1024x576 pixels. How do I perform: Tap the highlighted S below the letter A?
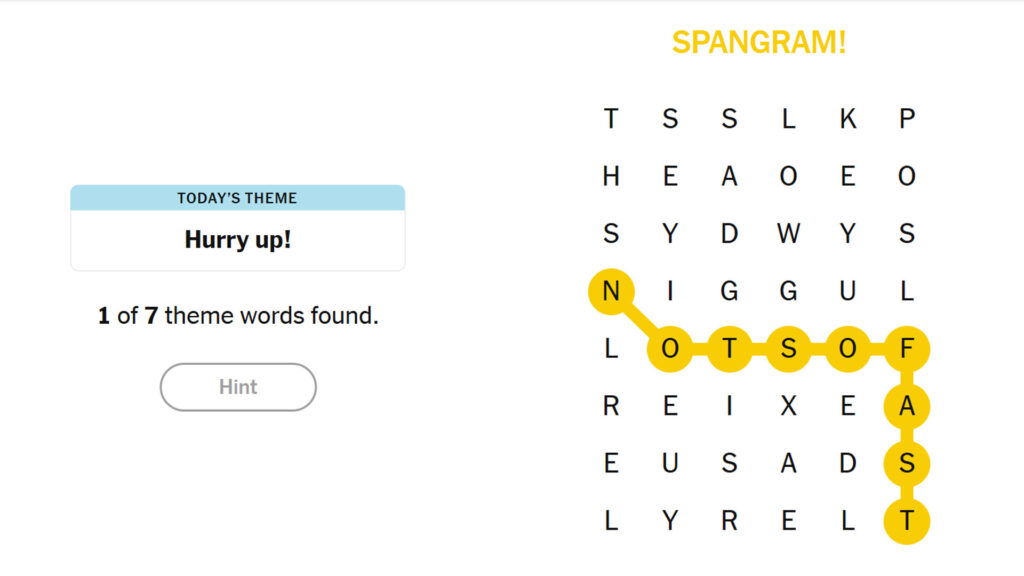[908, 463]
